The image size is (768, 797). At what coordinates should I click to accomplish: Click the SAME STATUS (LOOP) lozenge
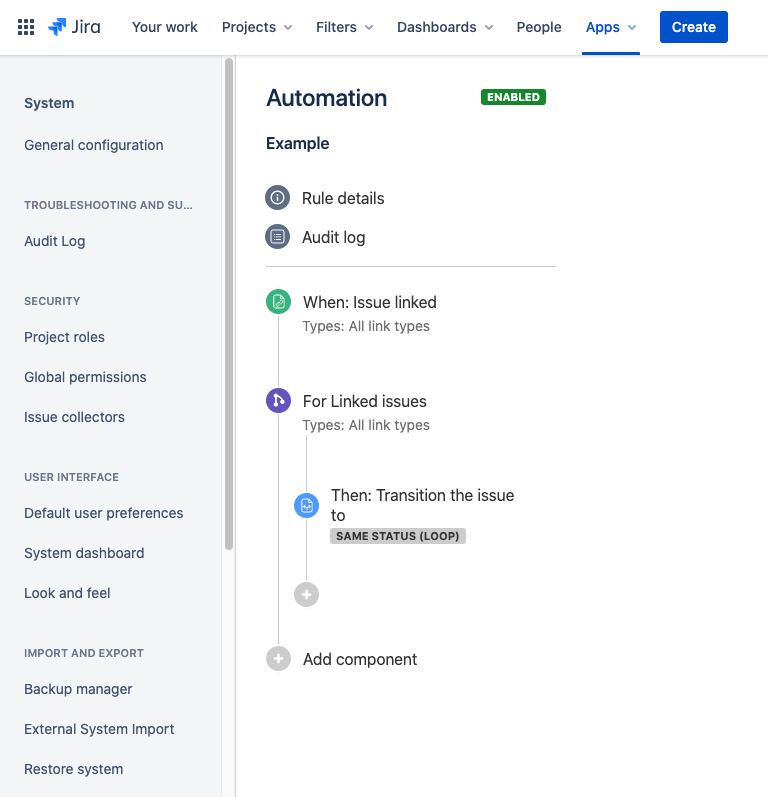398,536
